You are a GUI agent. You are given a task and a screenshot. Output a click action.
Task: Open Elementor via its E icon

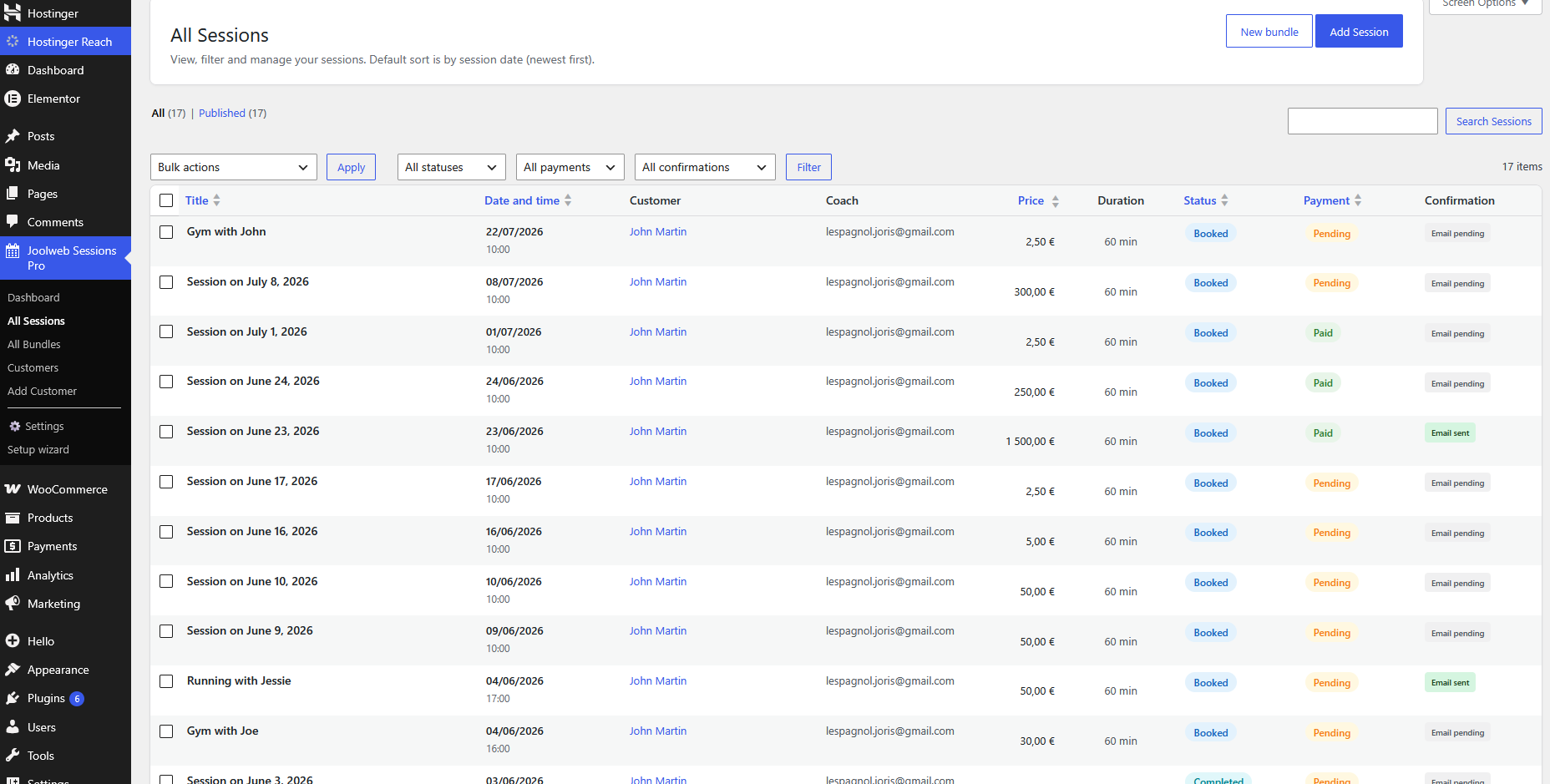coord(13,99)
